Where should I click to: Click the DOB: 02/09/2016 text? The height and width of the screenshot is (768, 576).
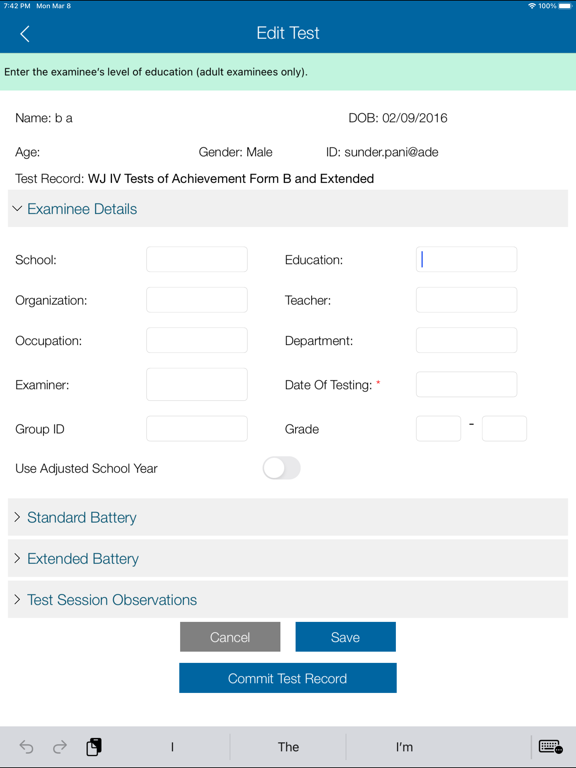398,118
